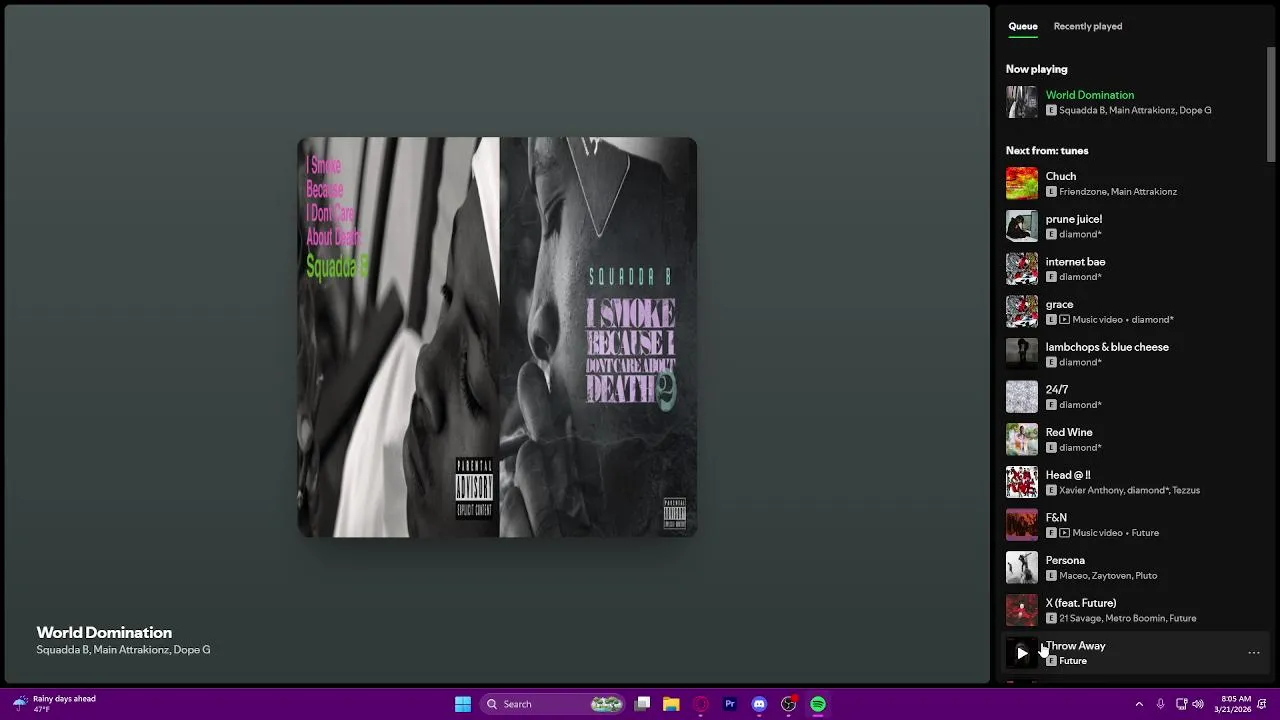Viewport: 1280px width, 720px height.
Task: Open the notification center icon
Action: point(1263,704)
